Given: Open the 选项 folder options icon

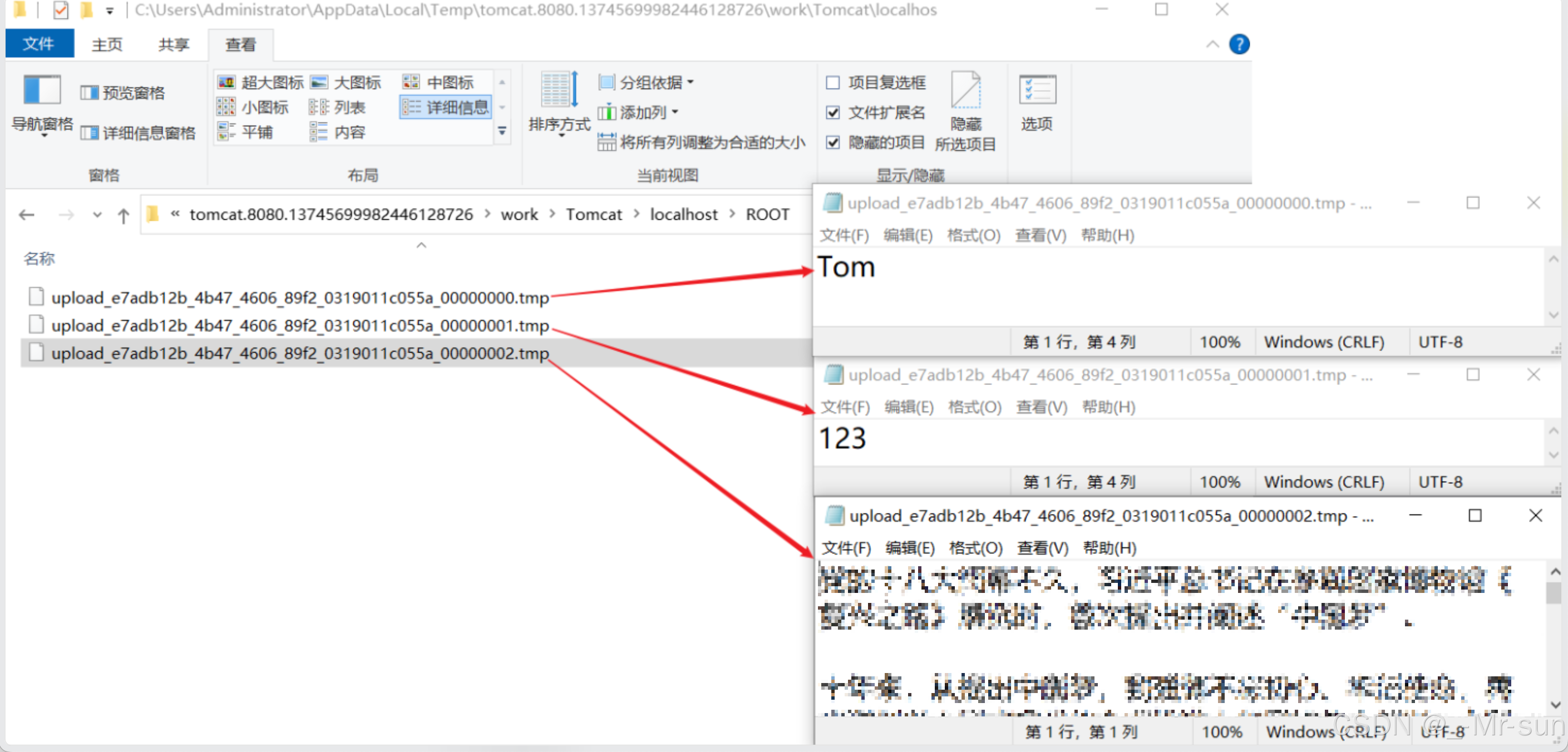Looking at the screenshot, I should [1037, 91].
